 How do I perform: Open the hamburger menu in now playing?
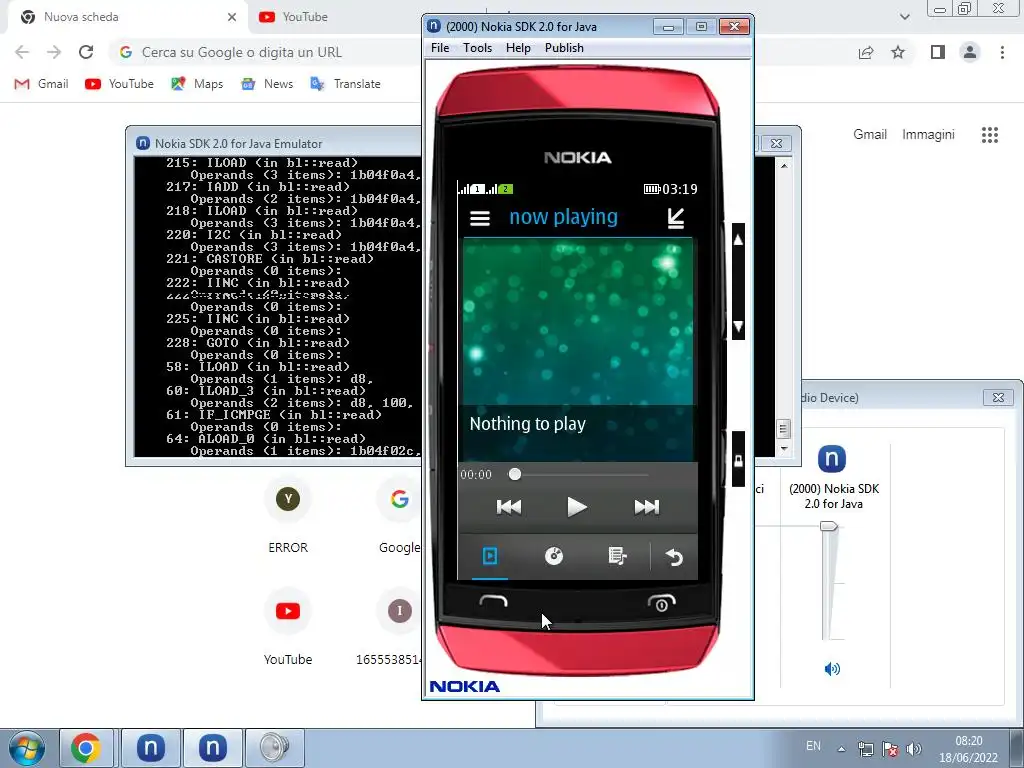(479, 218)
